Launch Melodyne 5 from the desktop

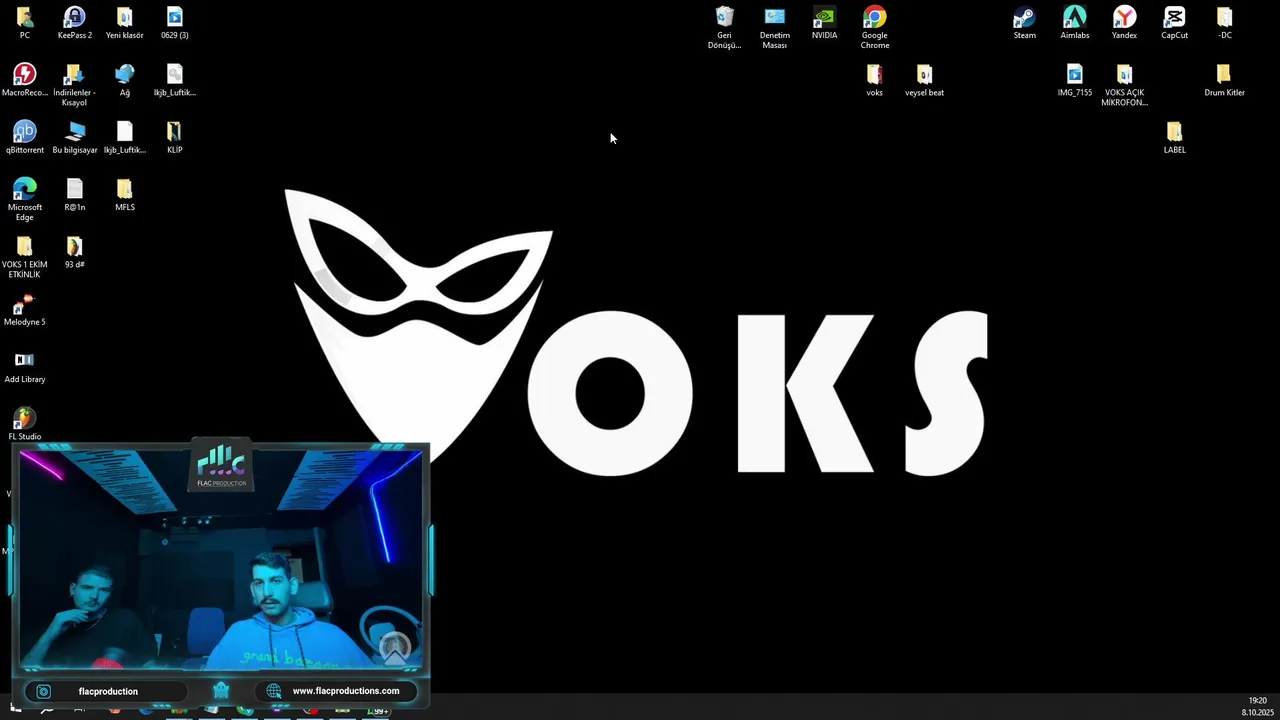pos(25,310)
